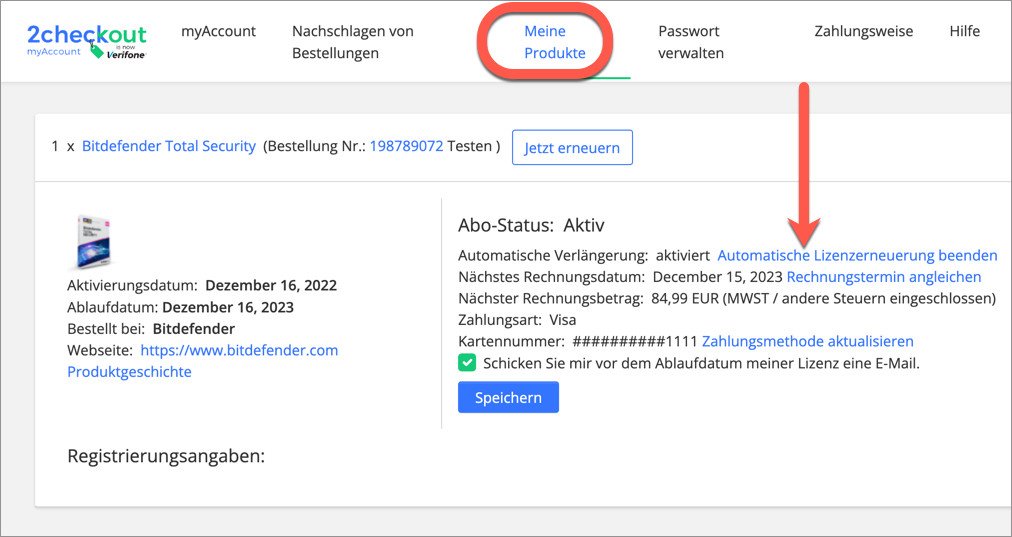
Task: Open the myAccount menu item
Action: pyautogui.click(x=218, y=31)
